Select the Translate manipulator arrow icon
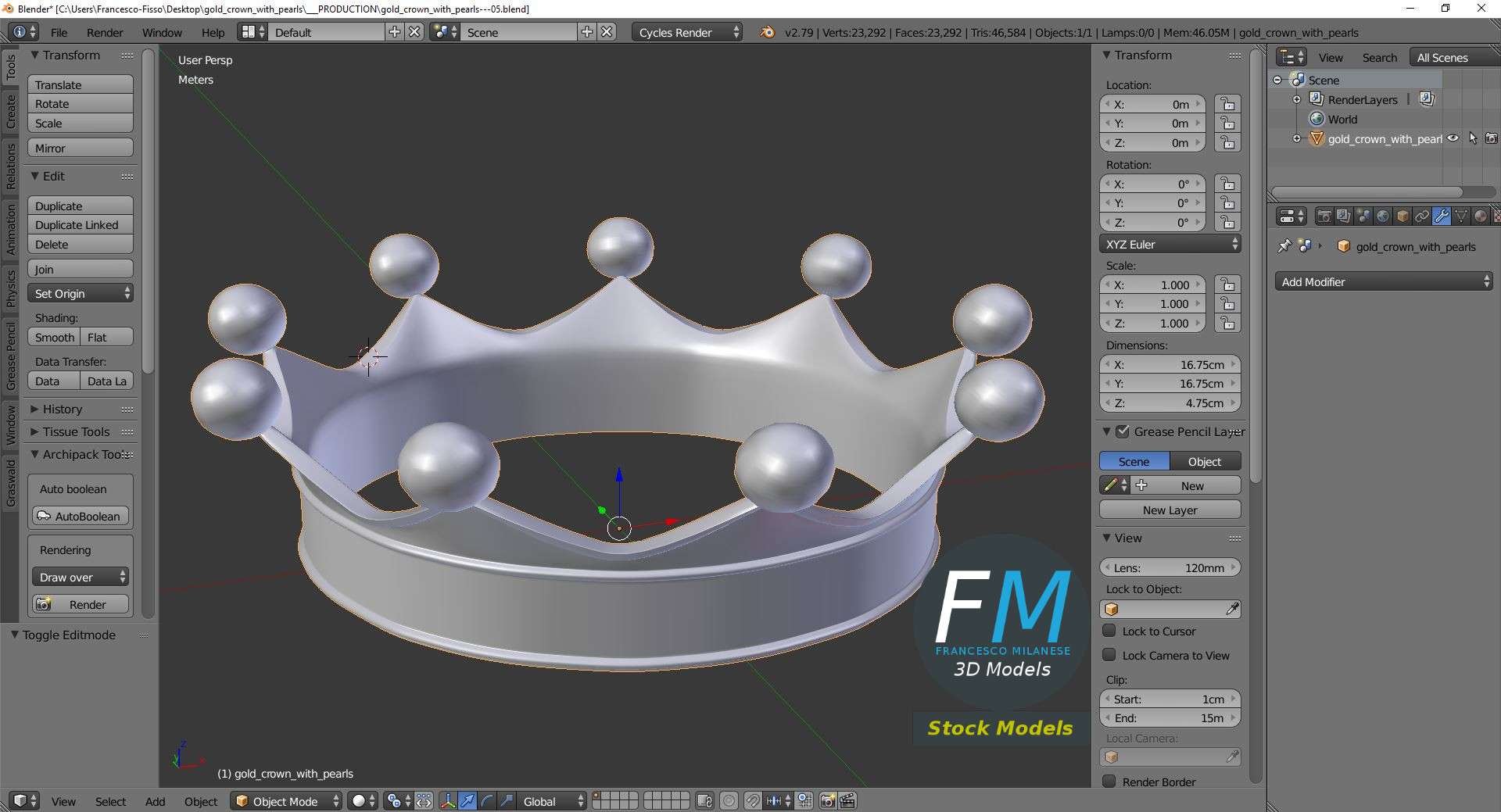The height and width of the screenshot is (812, 1501). point(467,801)
